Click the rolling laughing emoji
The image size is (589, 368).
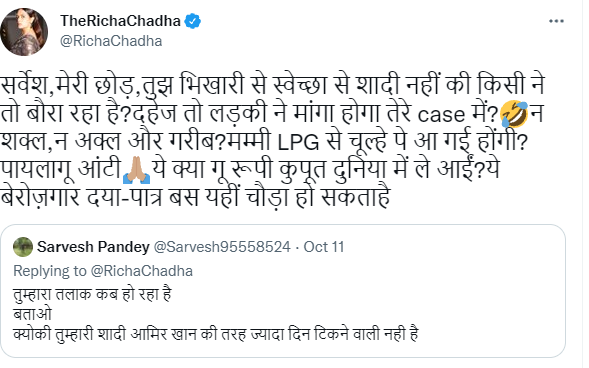(514, 114)
